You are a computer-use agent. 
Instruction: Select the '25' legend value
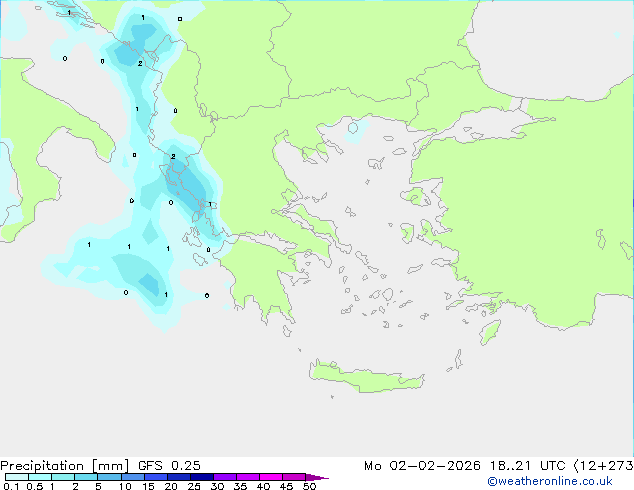click(194, 486)
